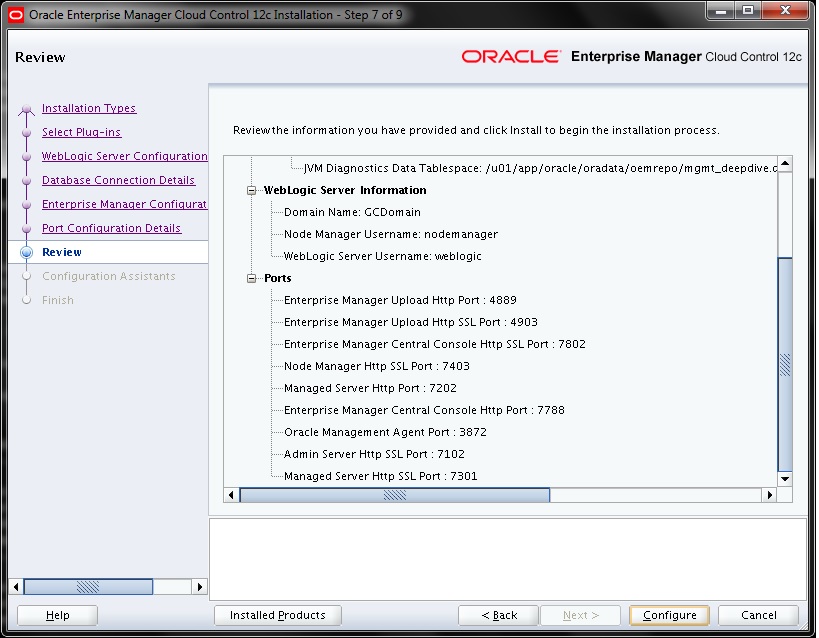Click the Oracle window icon in title bar
This screenshot has height=638, width=819.
[16, 15]
